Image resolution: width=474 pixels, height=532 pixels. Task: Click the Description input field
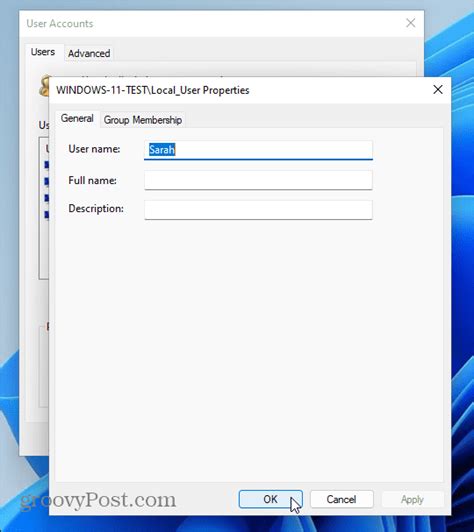point(258,209)
